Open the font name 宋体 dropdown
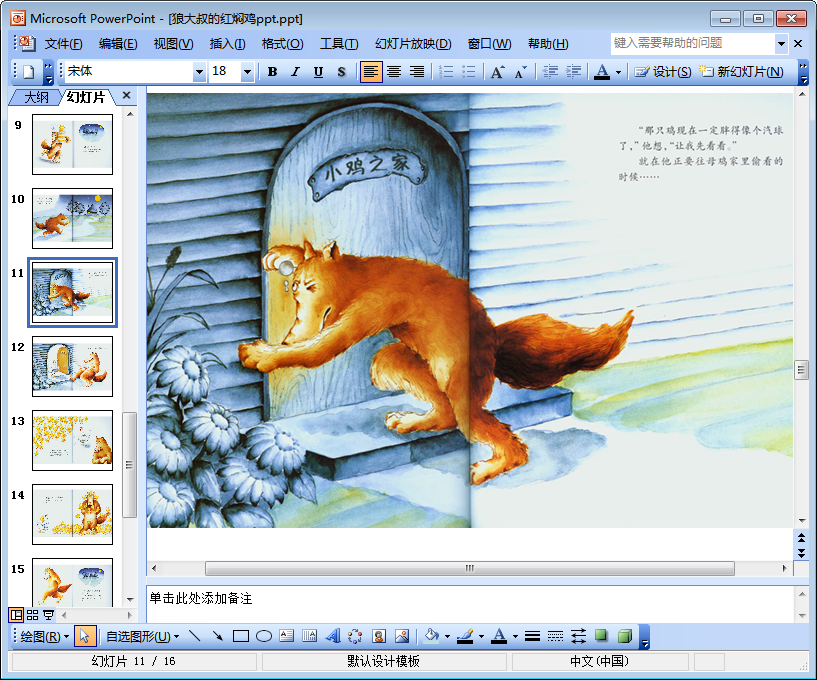 199,72
